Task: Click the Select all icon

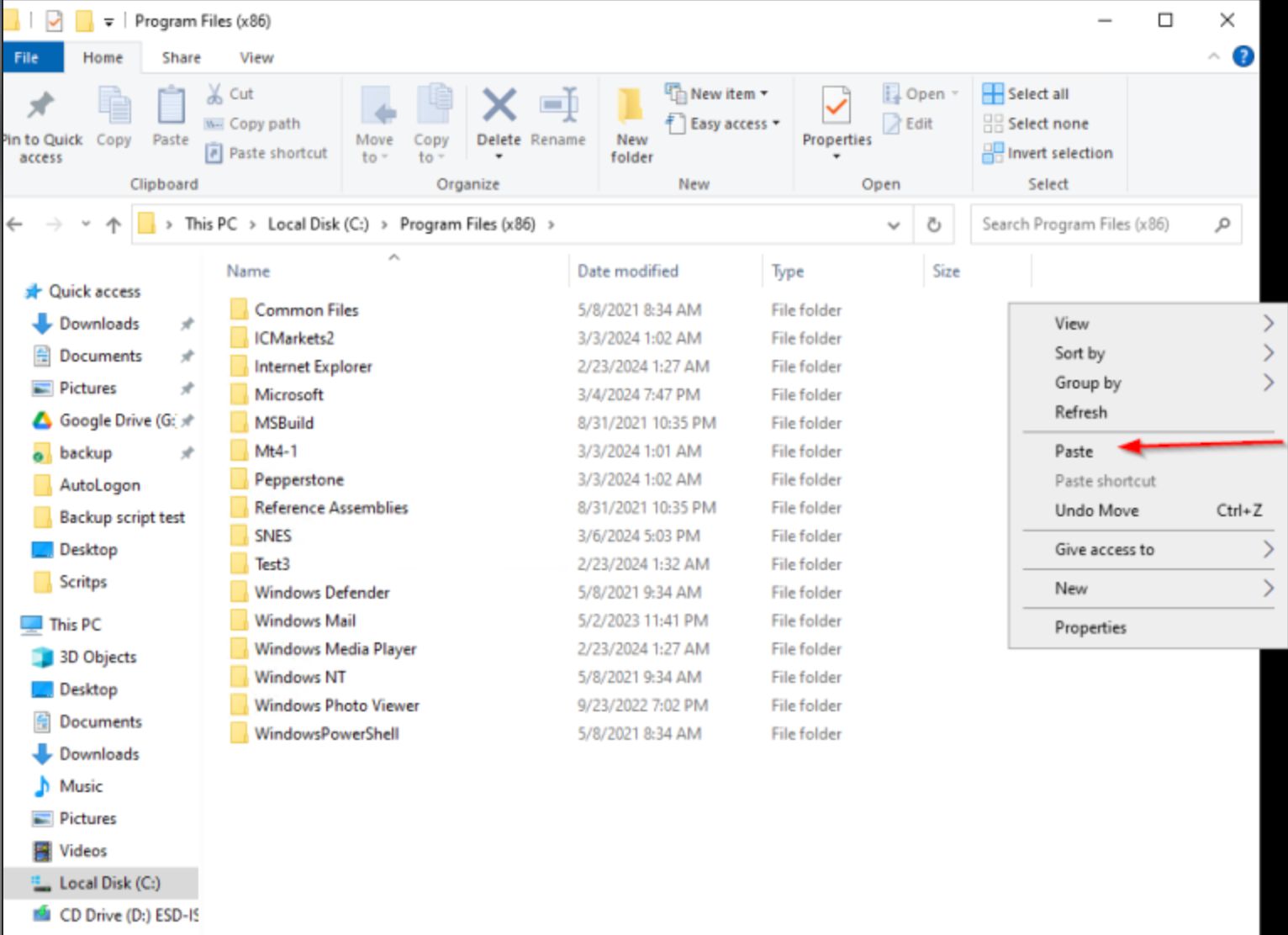Action: (993, 93)
